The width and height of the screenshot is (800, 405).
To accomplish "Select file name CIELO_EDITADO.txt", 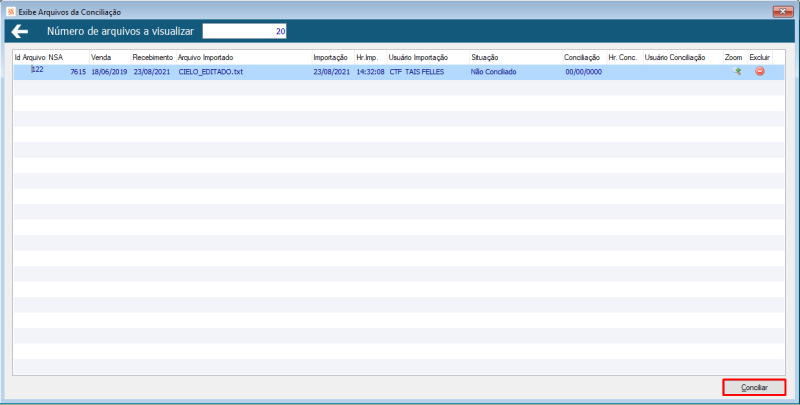I will tap(211, 72).
